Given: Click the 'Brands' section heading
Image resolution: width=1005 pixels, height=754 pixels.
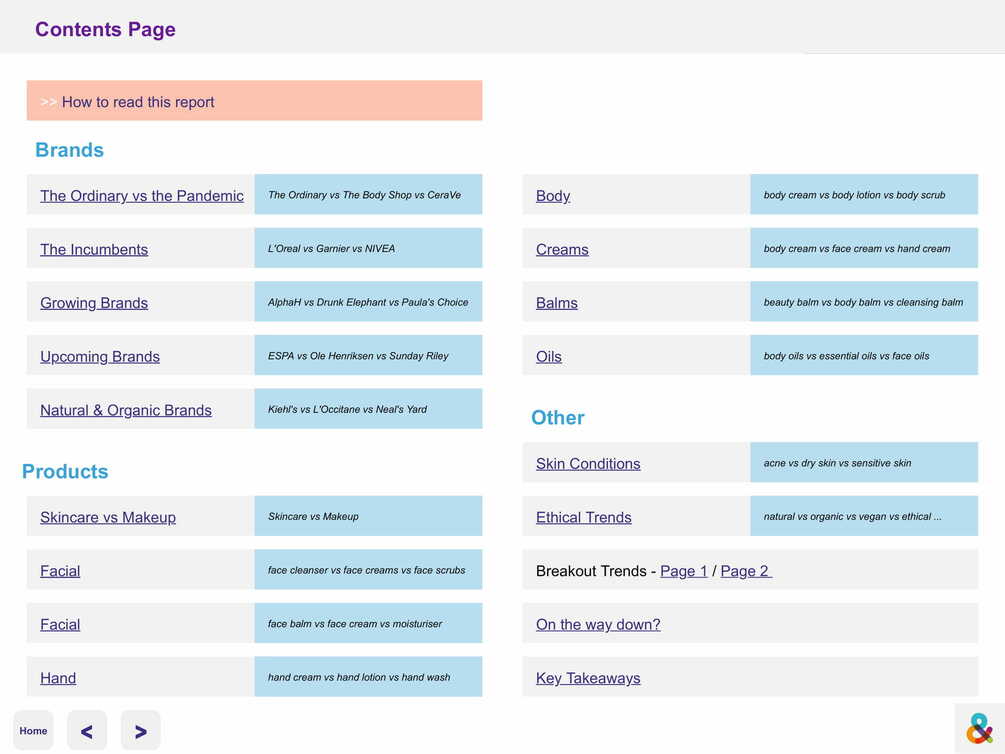Looking at the screenshot, I should [69, 150].
